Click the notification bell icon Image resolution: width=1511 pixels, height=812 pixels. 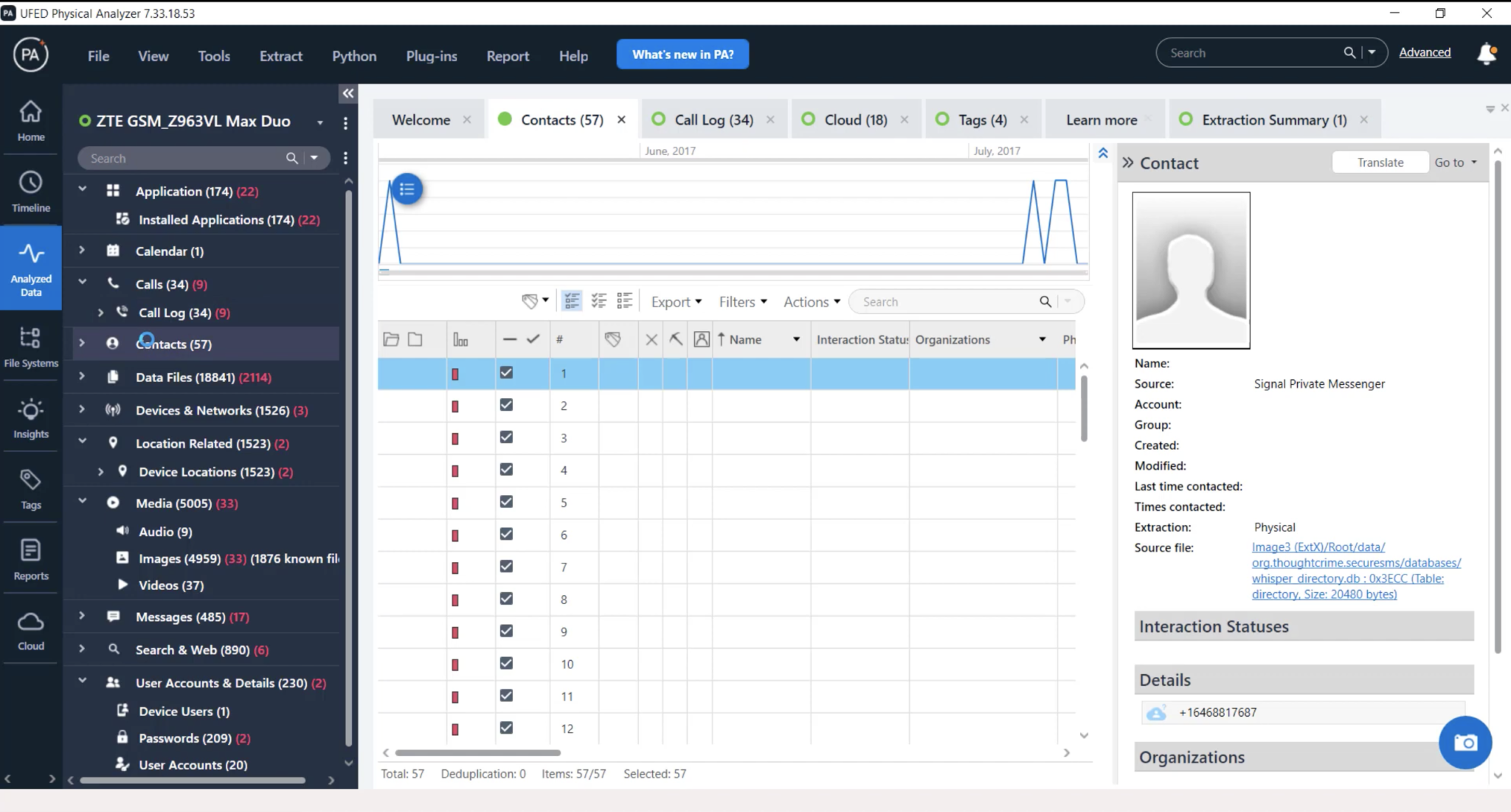[x=1485, y=54]
